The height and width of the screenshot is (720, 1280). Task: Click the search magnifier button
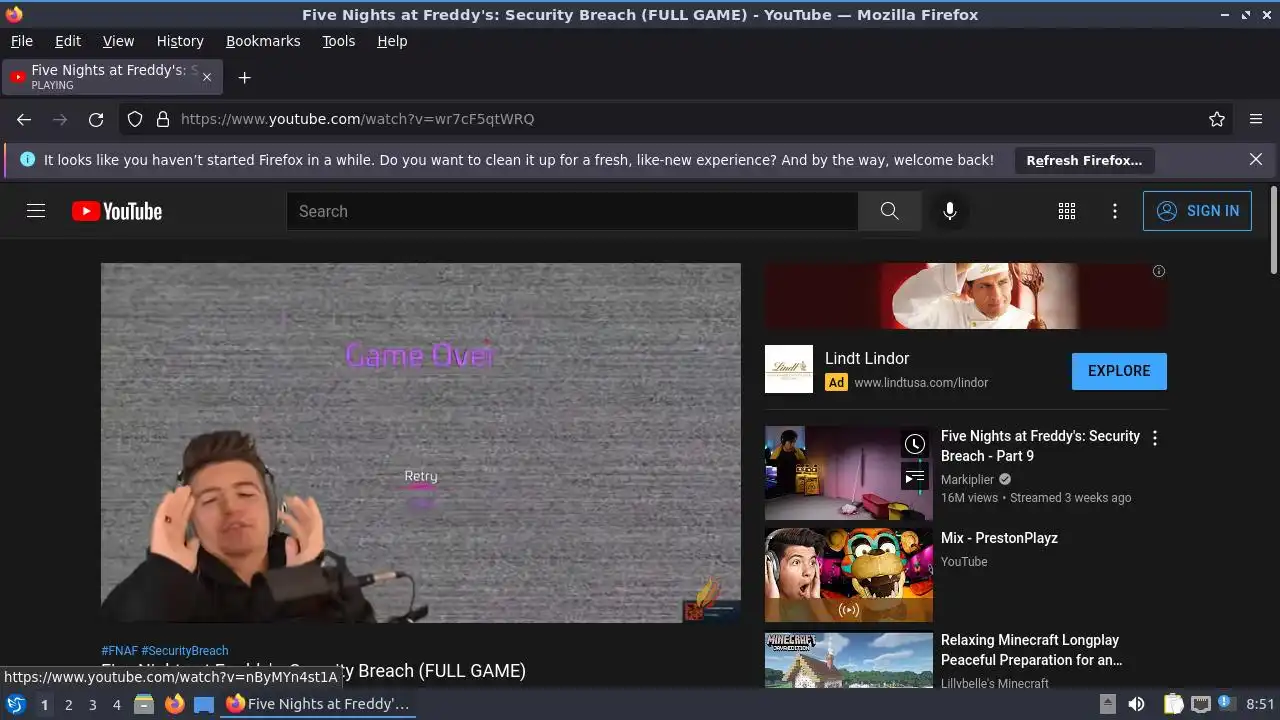889,211
